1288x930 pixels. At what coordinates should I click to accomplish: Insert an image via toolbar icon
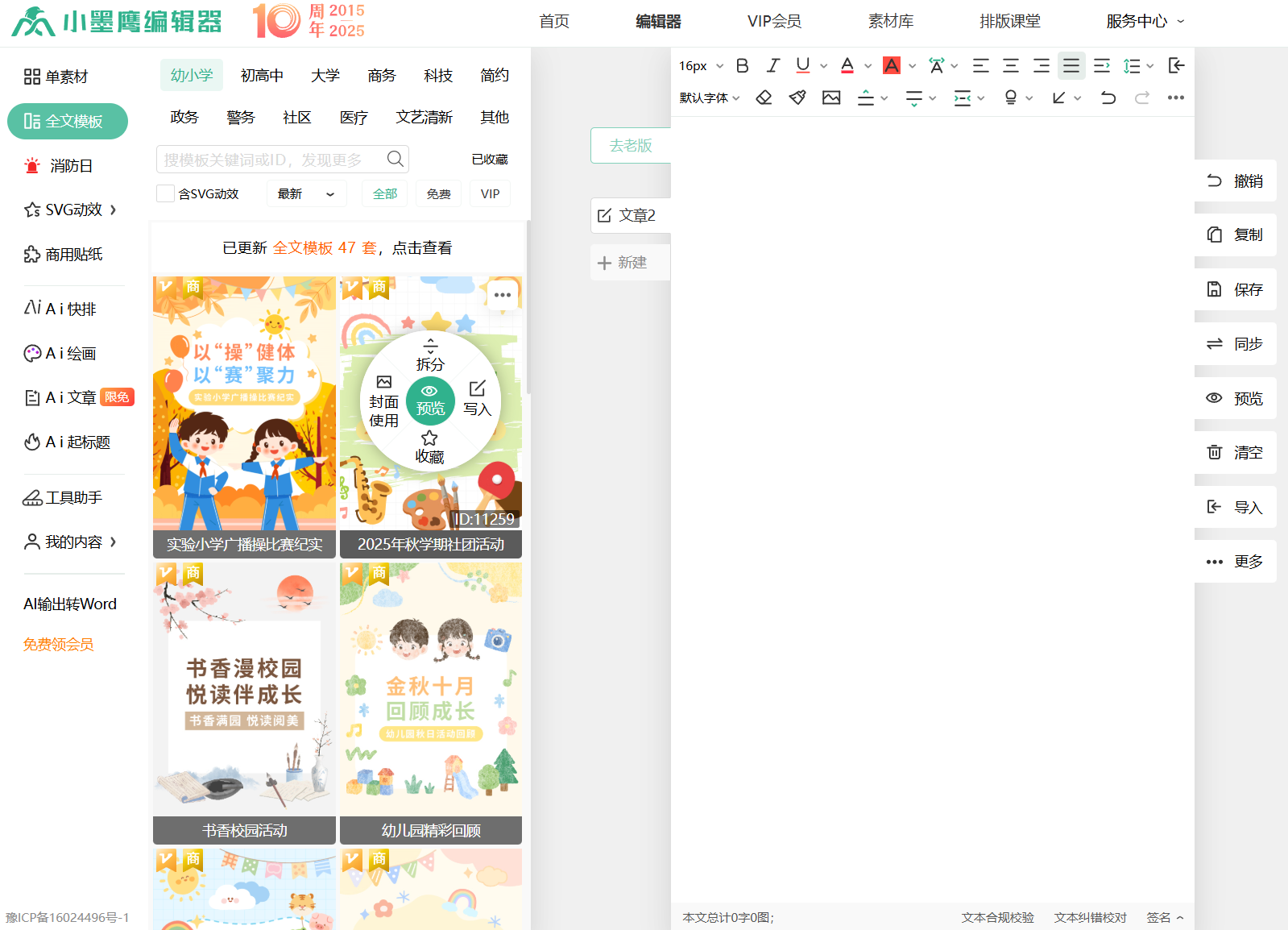(831, 98)
